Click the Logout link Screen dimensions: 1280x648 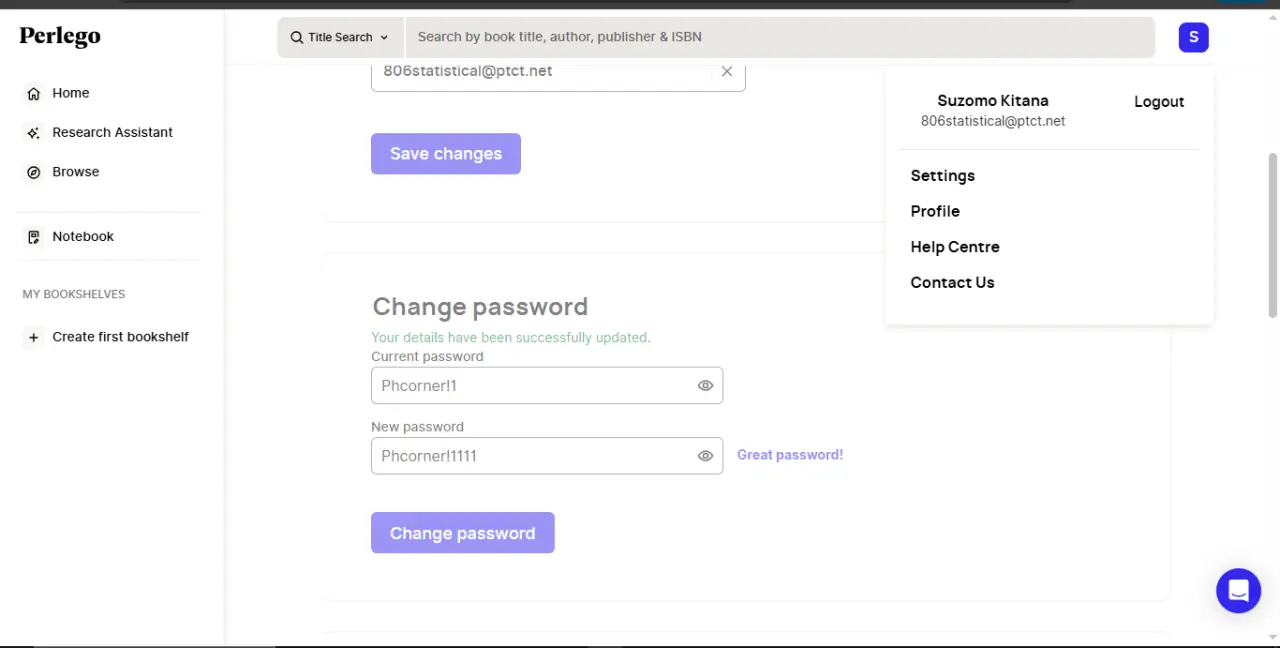pos(1159,102)
